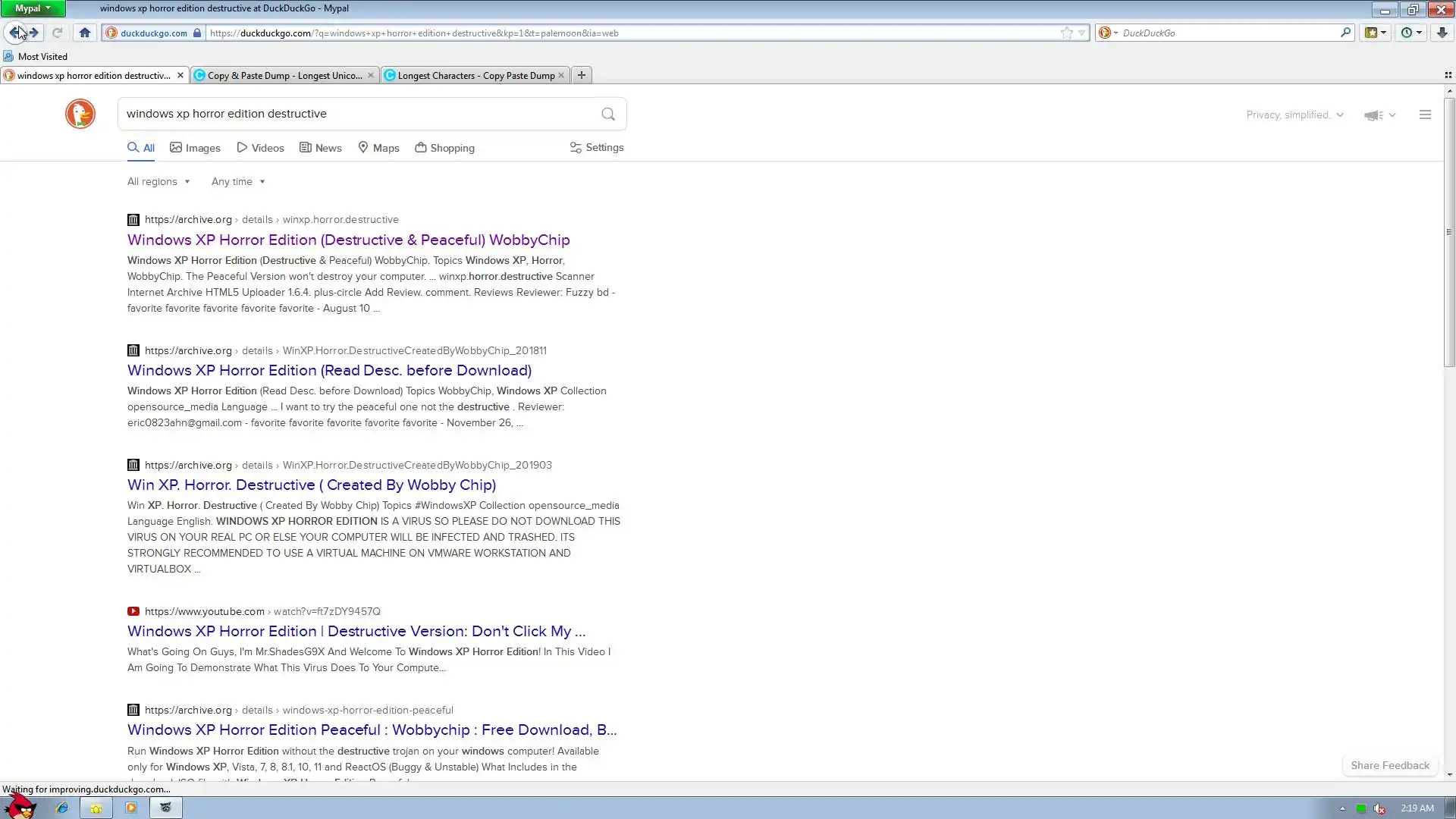Reload the current page
This screenshot has height=819, width=1456.
pos(57,33)
